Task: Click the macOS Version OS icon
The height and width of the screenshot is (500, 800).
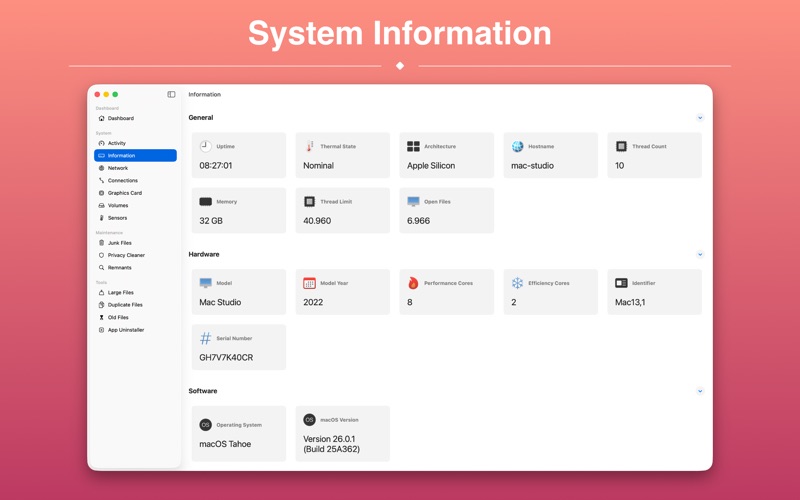Action: click(309, 420)
